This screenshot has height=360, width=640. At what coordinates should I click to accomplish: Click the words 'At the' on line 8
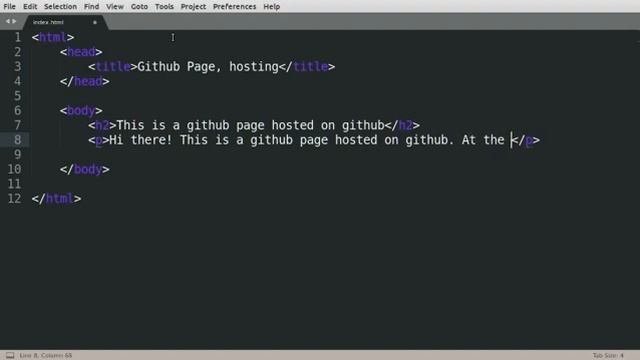[483, 140]
